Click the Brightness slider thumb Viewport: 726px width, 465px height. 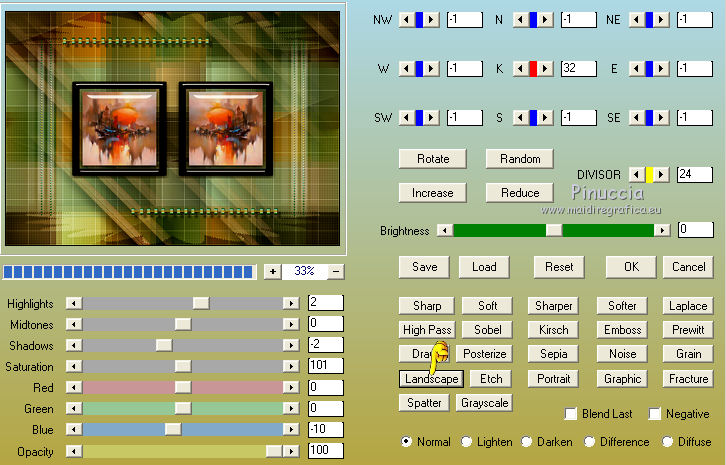tap(554, 230)
